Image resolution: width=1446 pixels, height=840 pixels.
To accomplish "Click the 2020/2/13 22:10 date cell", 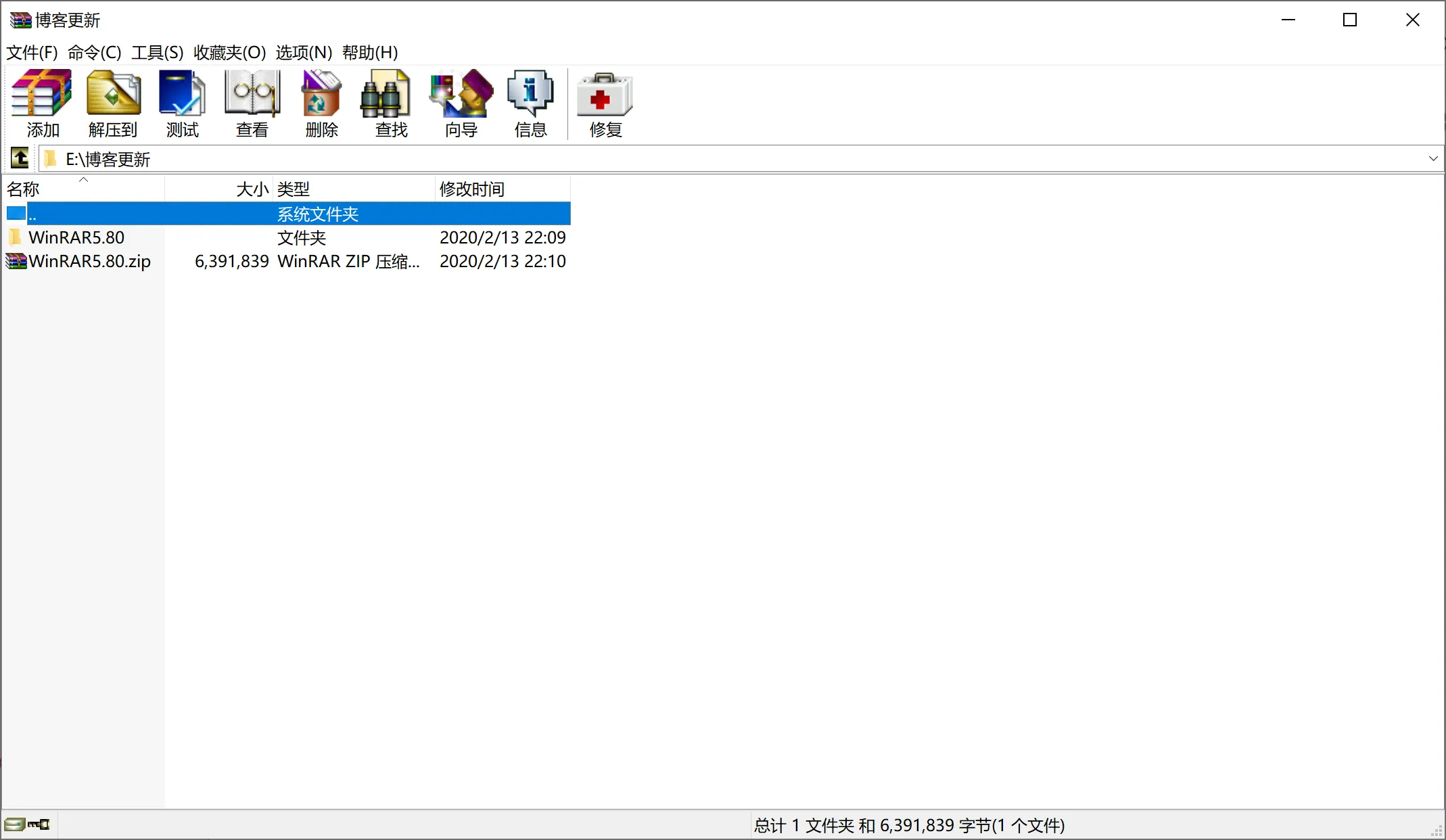I will click(503, 261).
